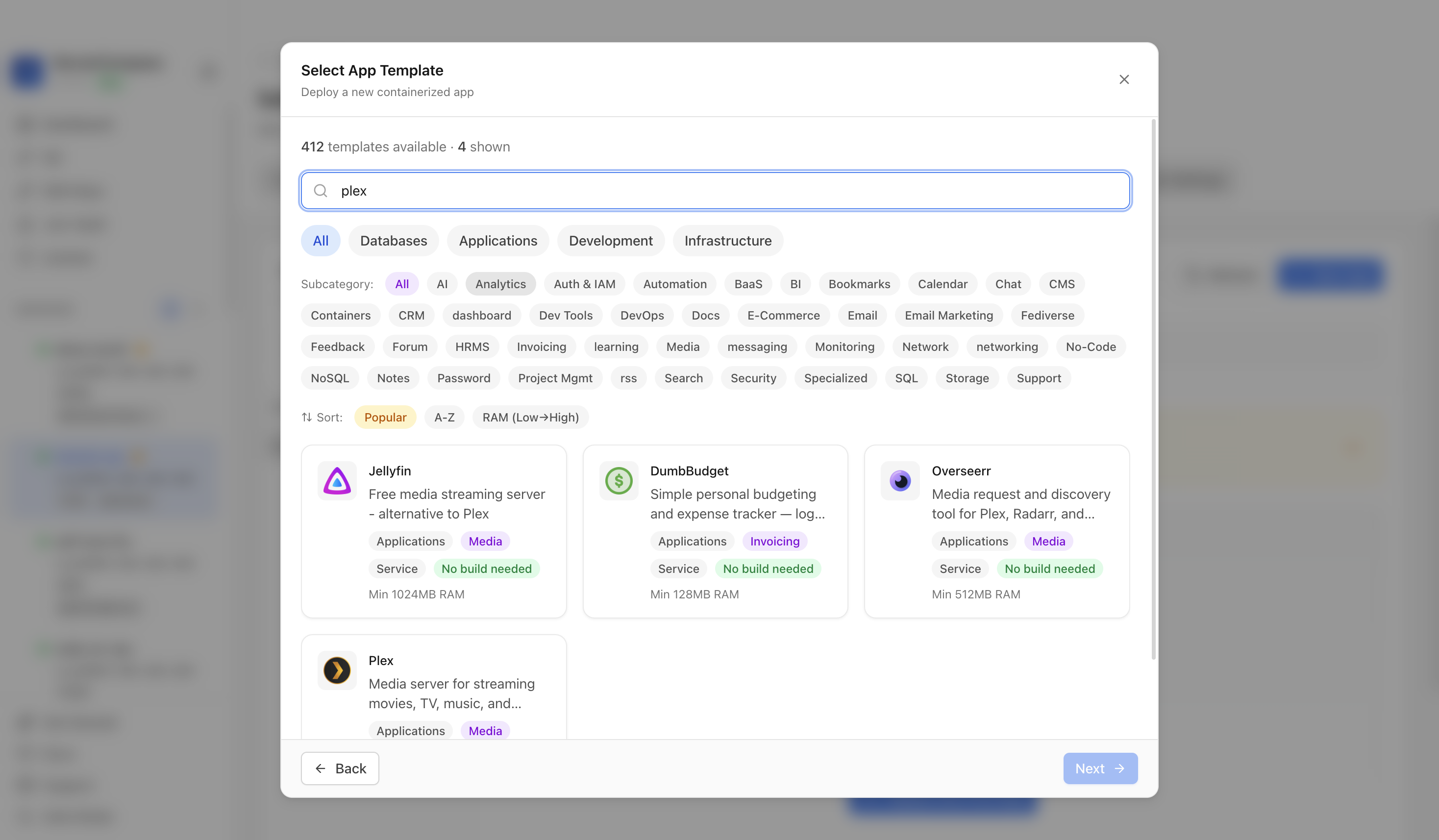Filter by dashboard subcategory

(481, 315)
